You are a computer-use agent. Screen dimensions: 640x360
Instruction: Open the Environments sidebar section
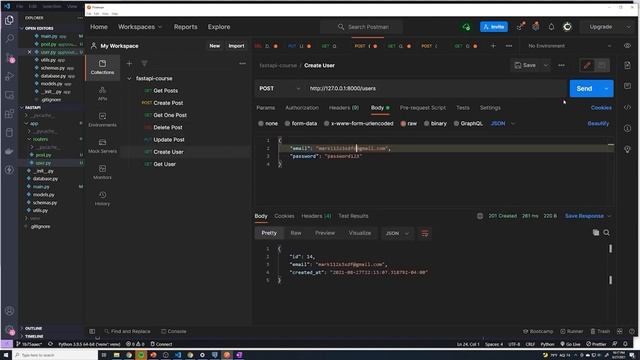tap(102, 120)
